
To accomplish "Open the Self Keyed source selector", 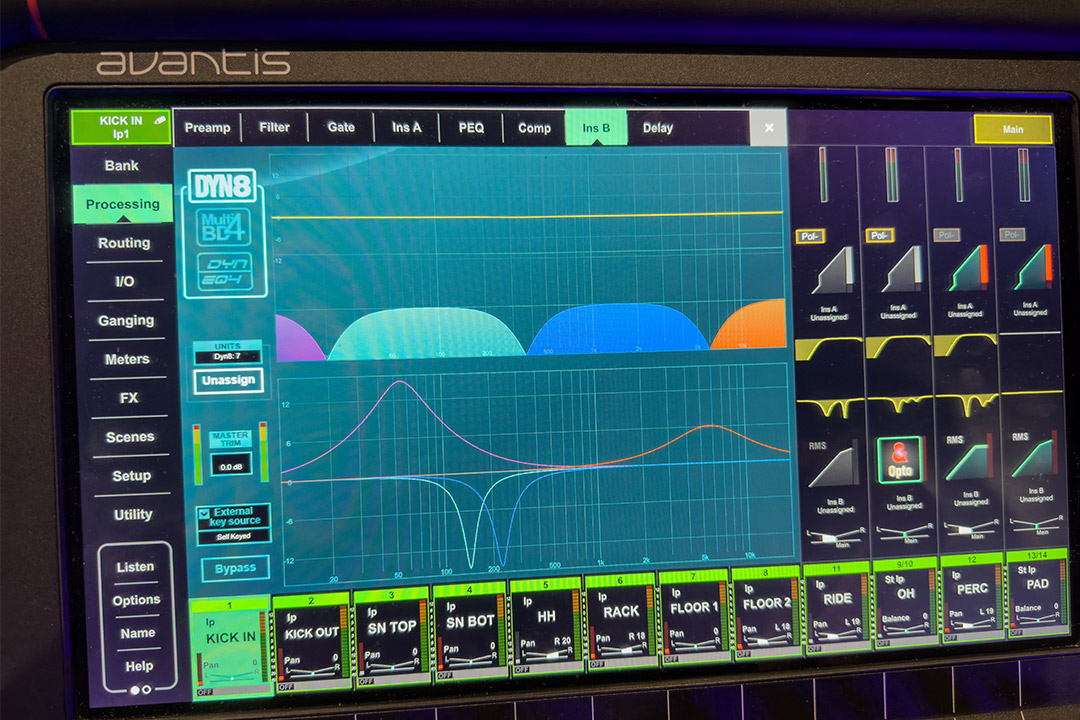I will click(x=233, y=537).
